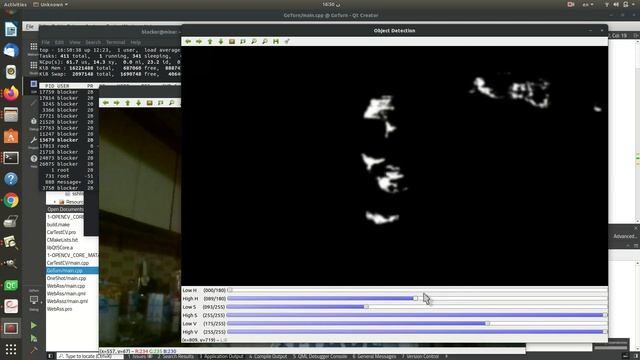
Task: Start debugging with the Qt Creator debug-run button
Action: tap(33, 338)
